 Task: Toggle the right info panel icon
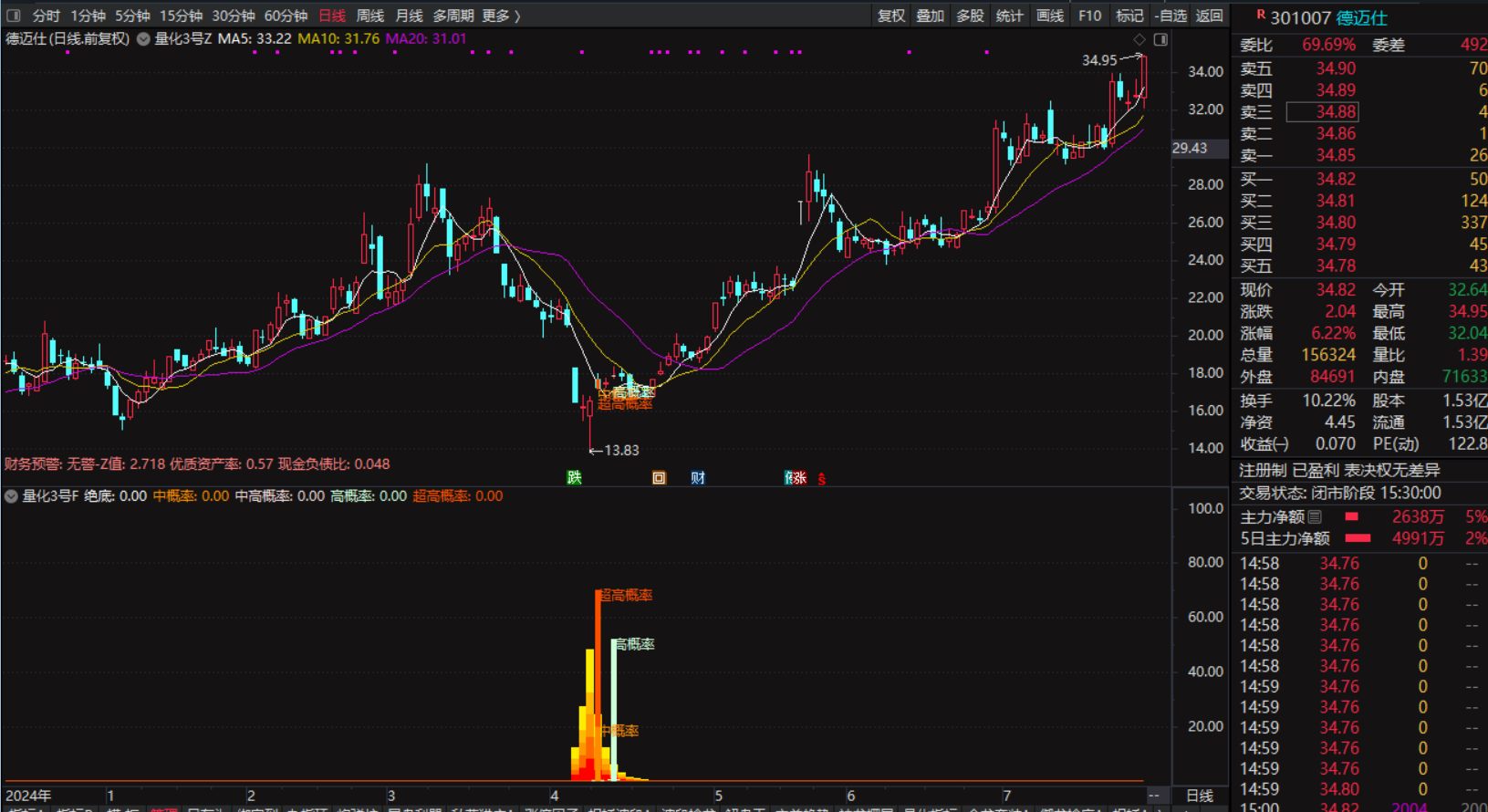pyautogui.click(x=1160, y=39)
